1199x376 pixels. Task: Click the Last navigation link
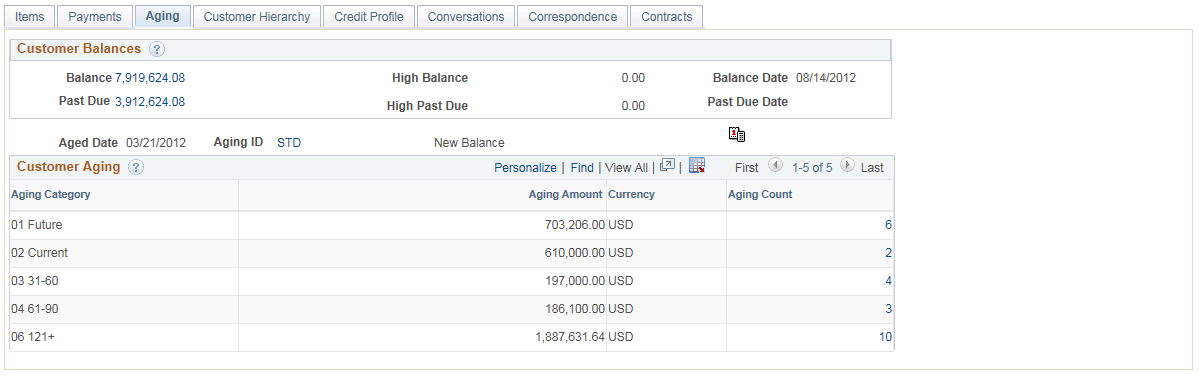pos(872,167)
